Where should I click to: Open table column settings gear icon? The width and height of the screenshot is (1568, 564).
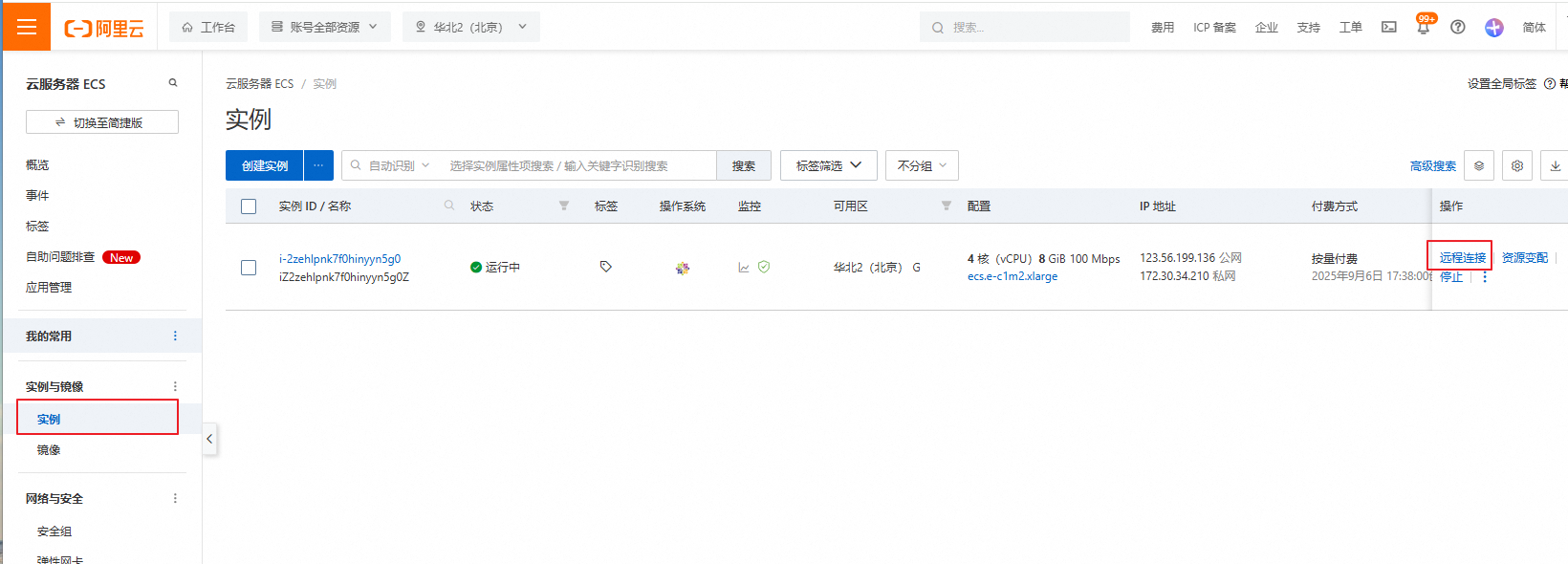1517,165
